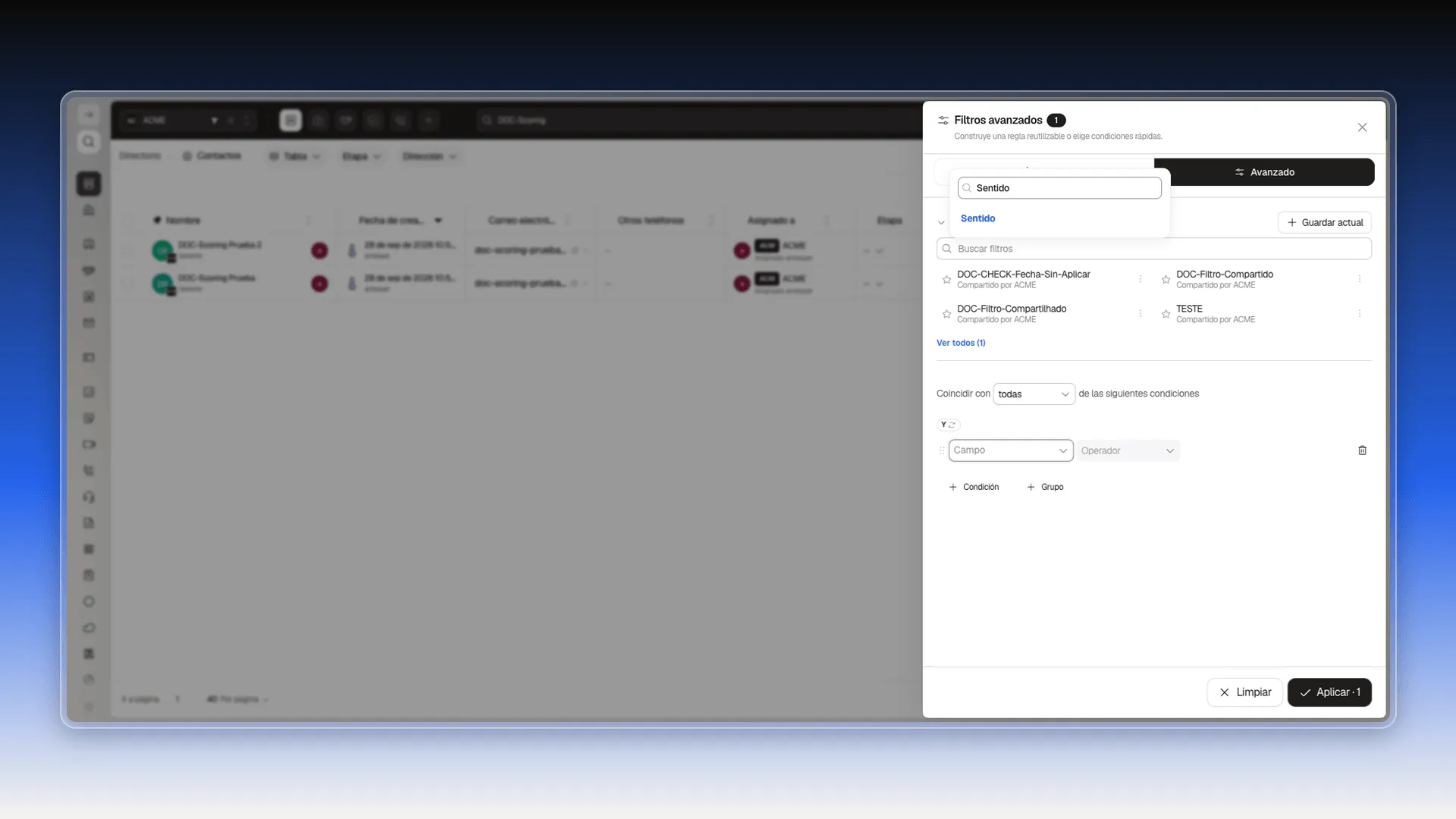
Task: Click the Limpiar button
Action: pos(1244,692)
